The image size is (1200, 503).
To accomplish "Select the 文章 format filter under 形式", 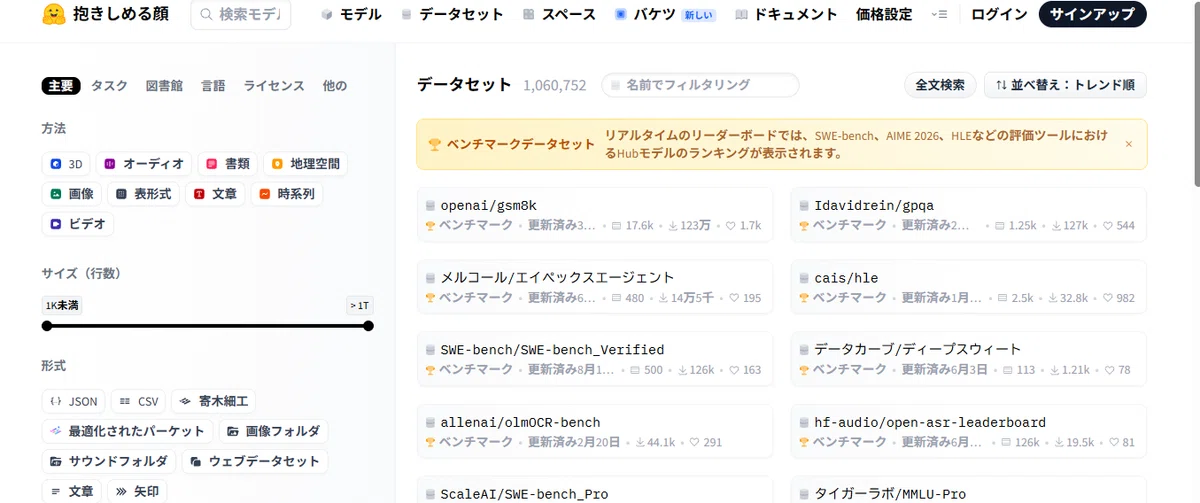I will [72, 491].
